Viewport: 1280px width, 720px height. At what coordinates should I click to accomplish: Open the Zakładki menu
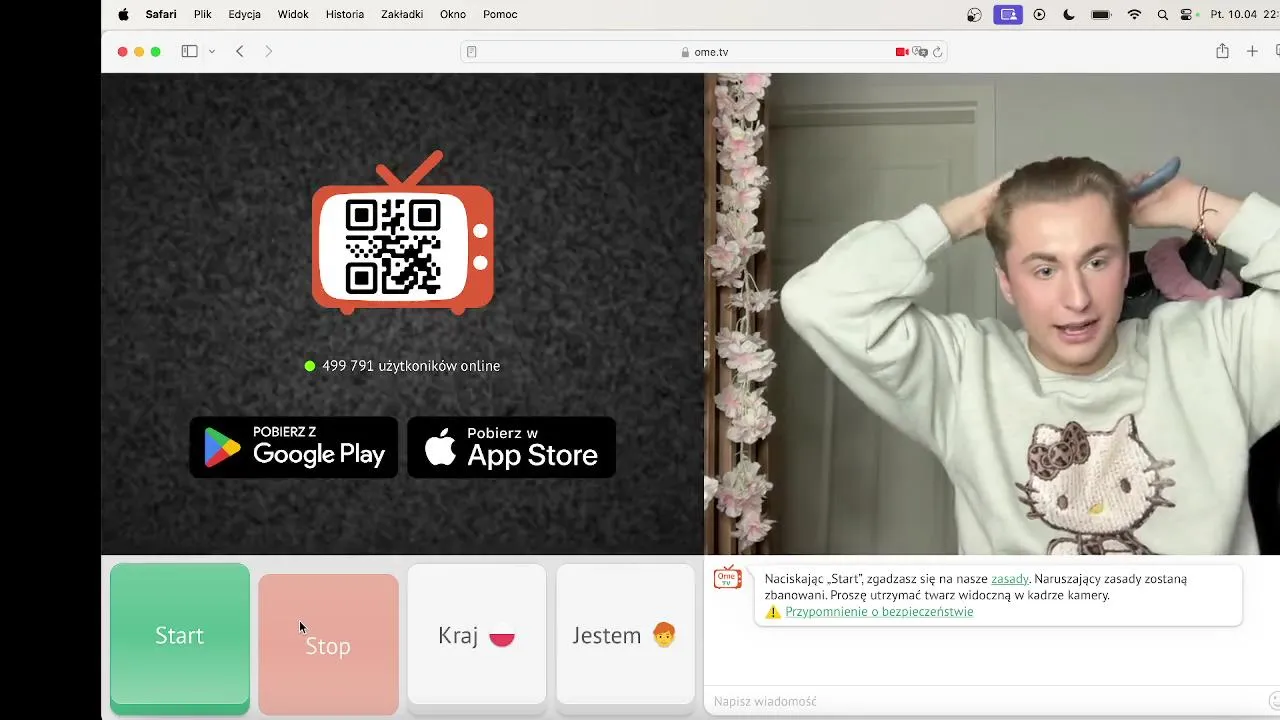point(402,15)
